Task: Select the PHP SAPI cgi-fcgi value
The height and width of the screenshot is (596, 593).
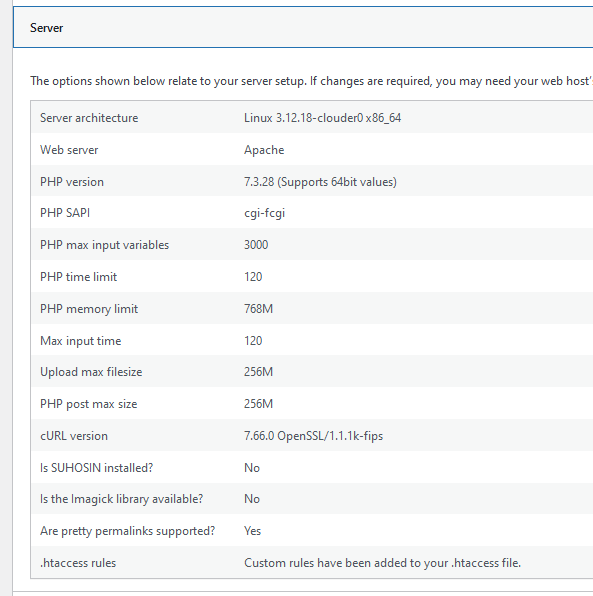Action: click(x=265, y=213)
